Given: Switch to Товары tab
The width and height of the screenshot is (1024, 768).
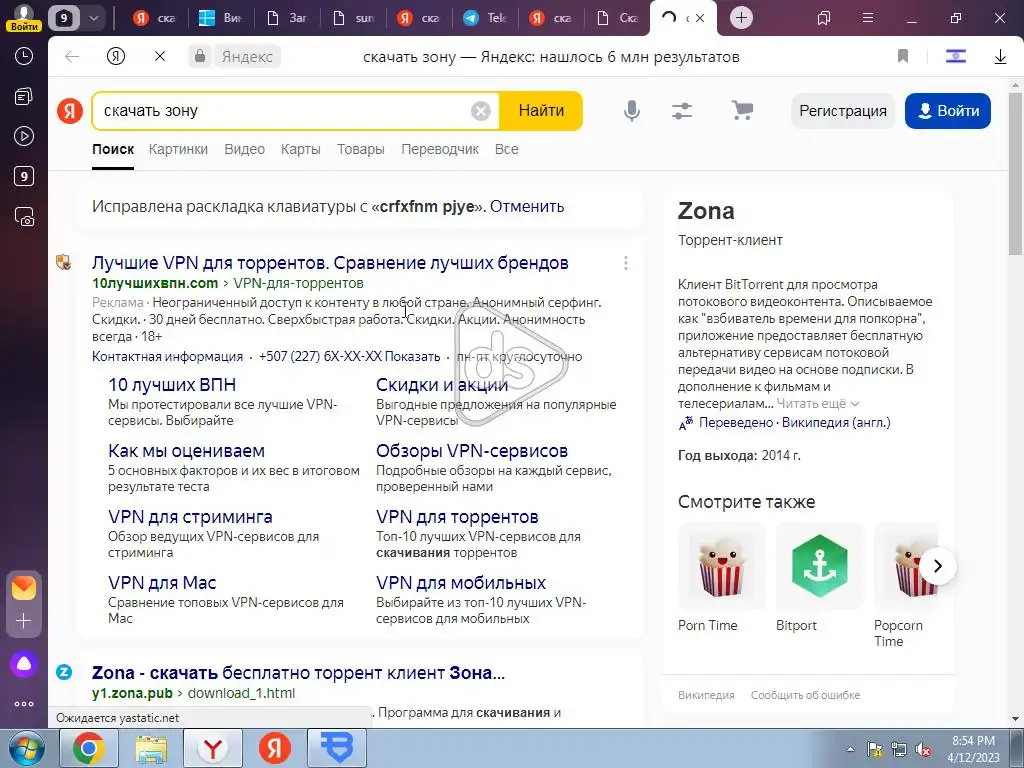Looking at the screenshot, I should tap(360, 150).
